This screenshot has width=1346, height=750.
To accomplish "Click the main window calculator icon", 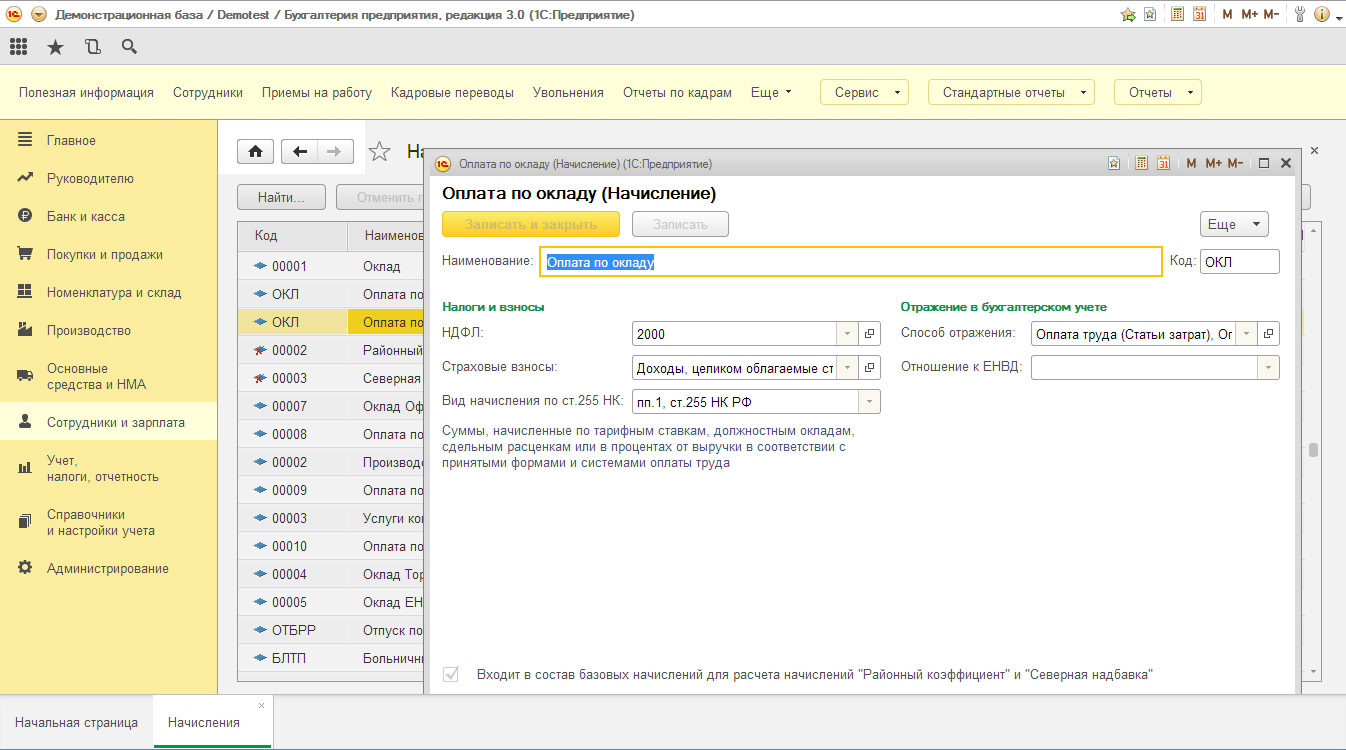I will click(x=1178, y=14).
